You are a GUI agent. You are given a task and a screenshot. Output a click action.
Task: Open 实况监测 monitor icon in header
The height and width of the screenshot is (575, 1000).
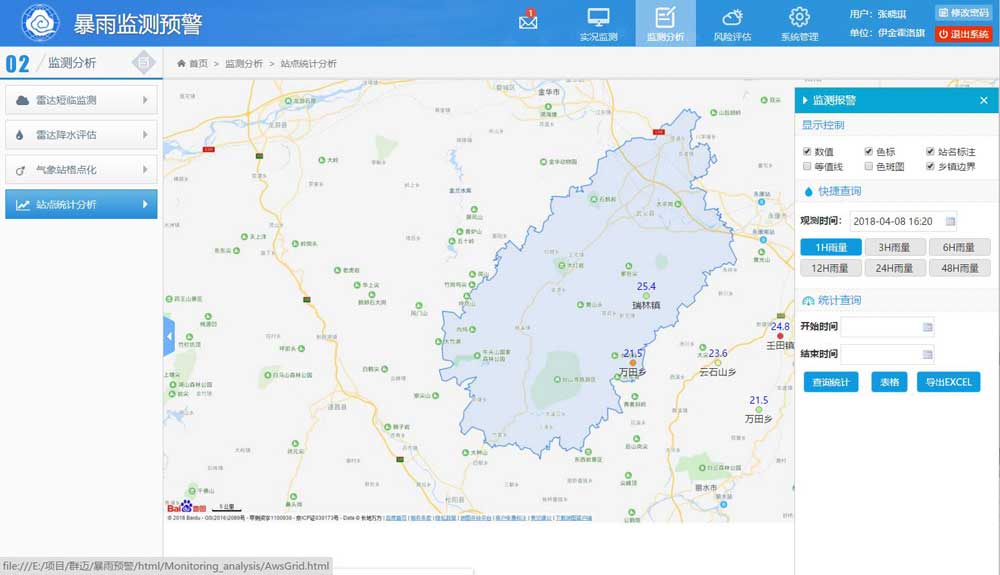coord(598,18)
